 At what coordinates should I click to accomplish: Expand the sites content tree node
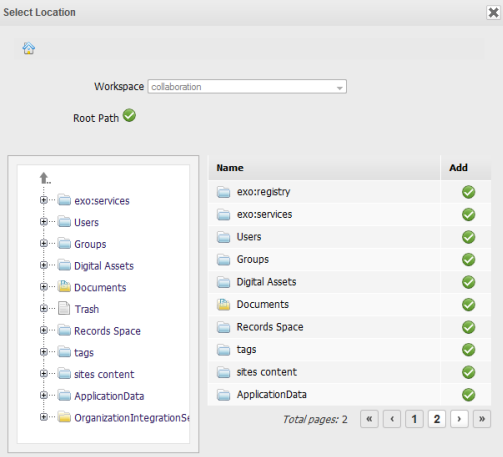(x=44, y=373)
